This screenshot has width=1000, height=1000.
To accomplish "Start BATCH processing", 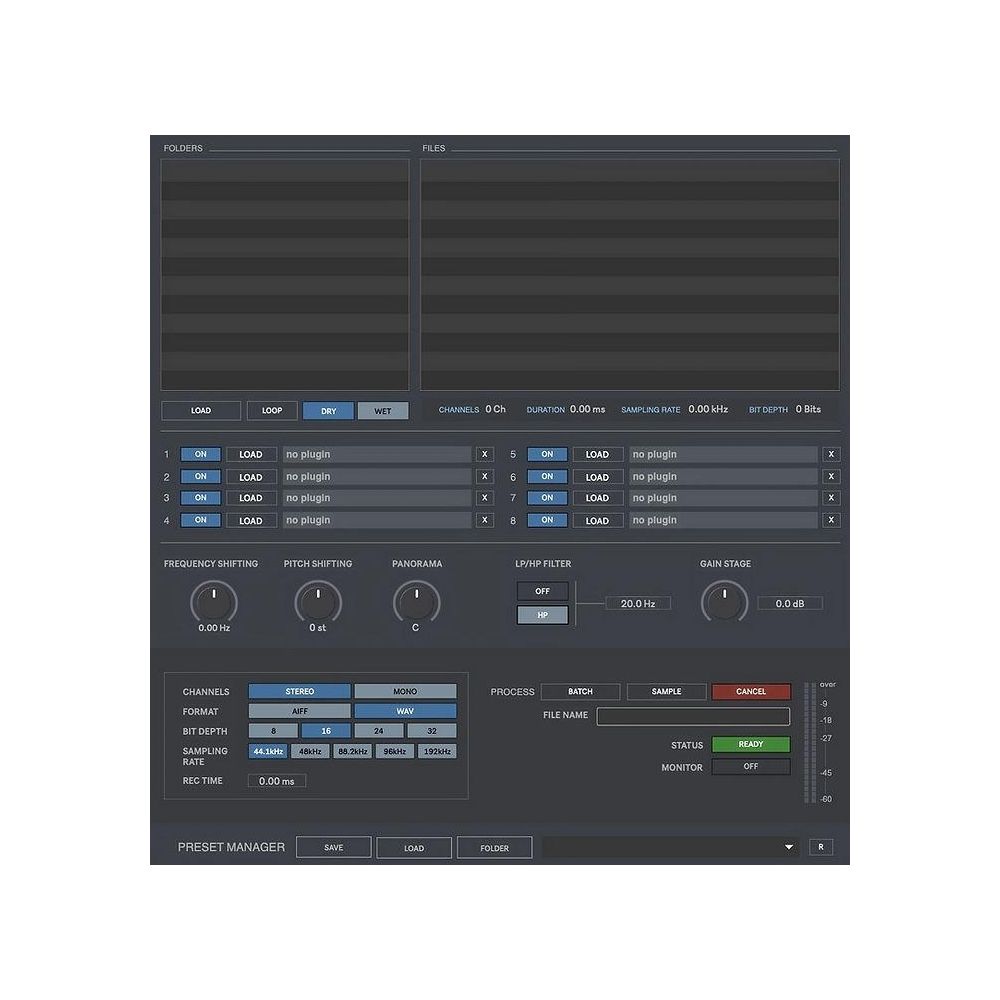I will tap(580, 691).
